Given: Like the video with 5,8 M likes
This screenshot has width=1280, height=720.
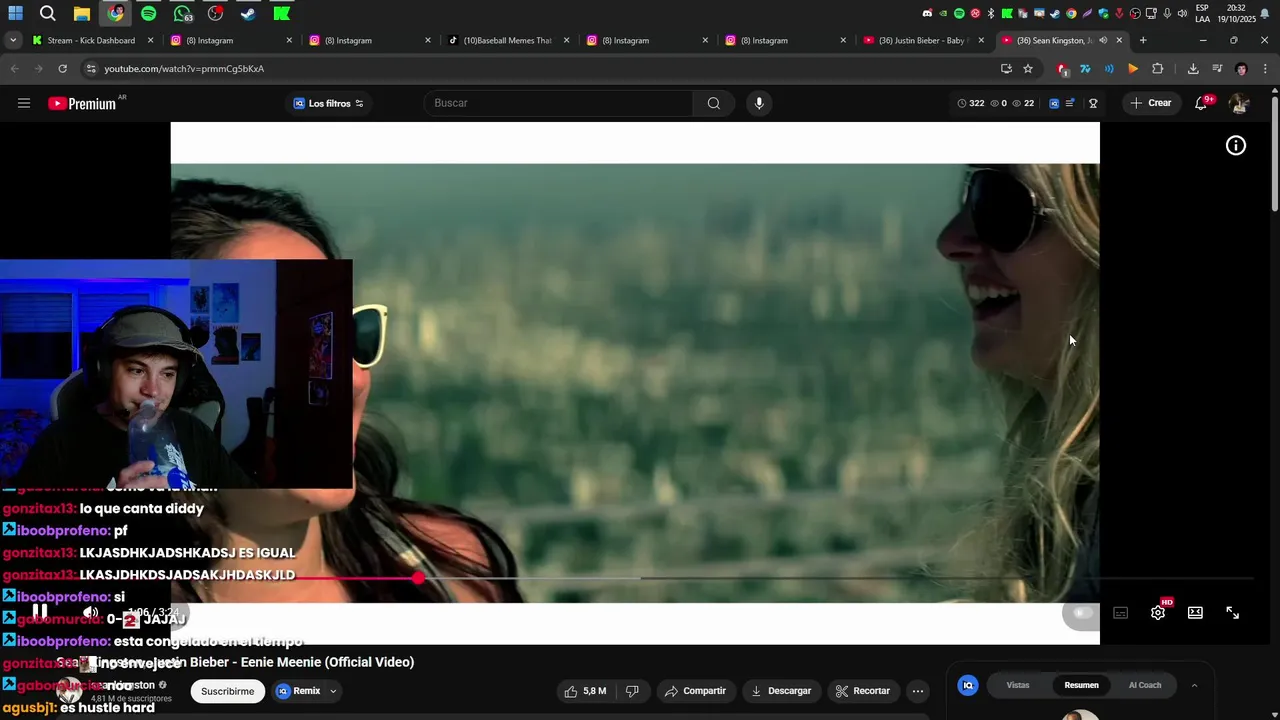Looking at the screenshot, I should point(586,691).
